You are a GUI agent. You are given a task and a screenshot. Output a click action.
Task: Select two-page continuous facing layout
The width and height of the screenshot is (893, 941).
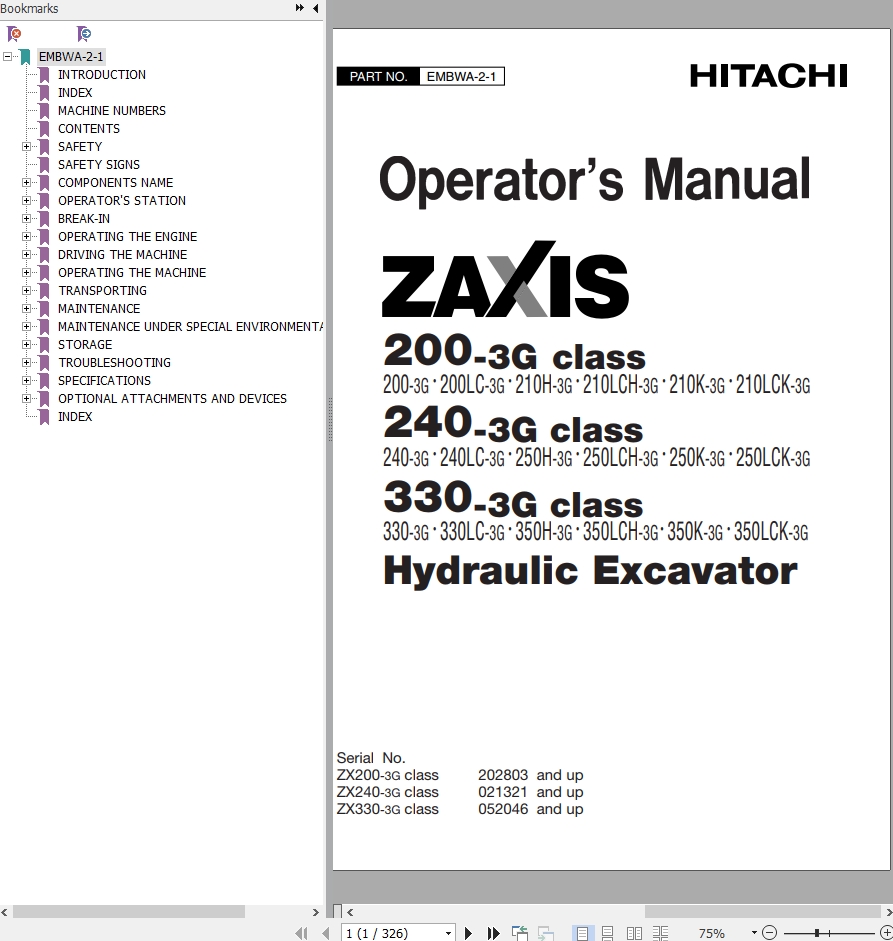660,933
